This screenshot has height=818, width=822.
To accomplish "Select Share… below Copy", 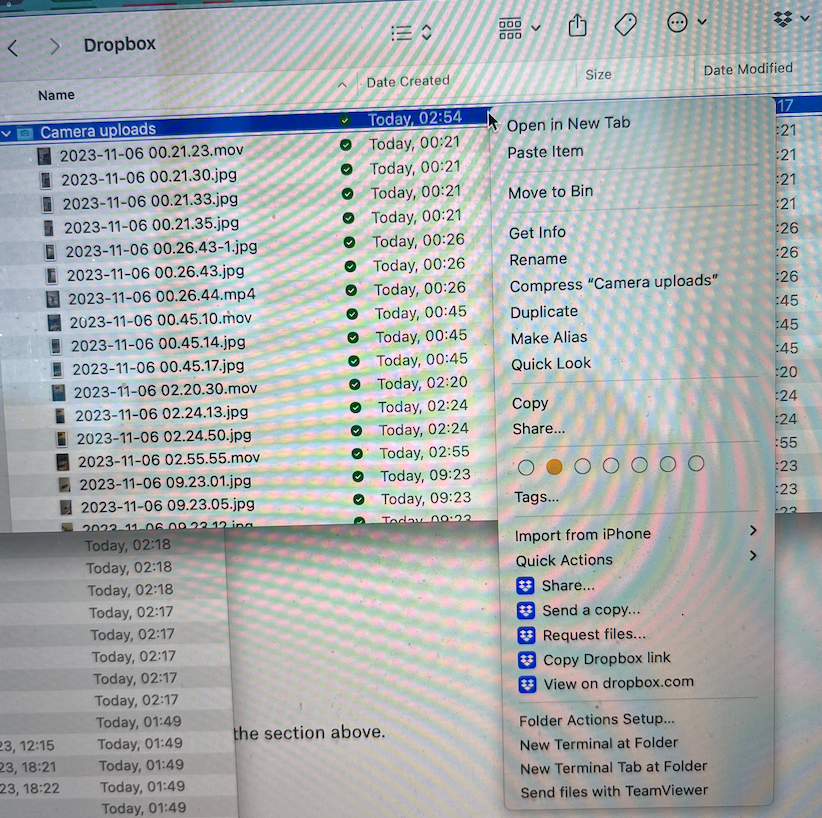I will tap(539, 429).
